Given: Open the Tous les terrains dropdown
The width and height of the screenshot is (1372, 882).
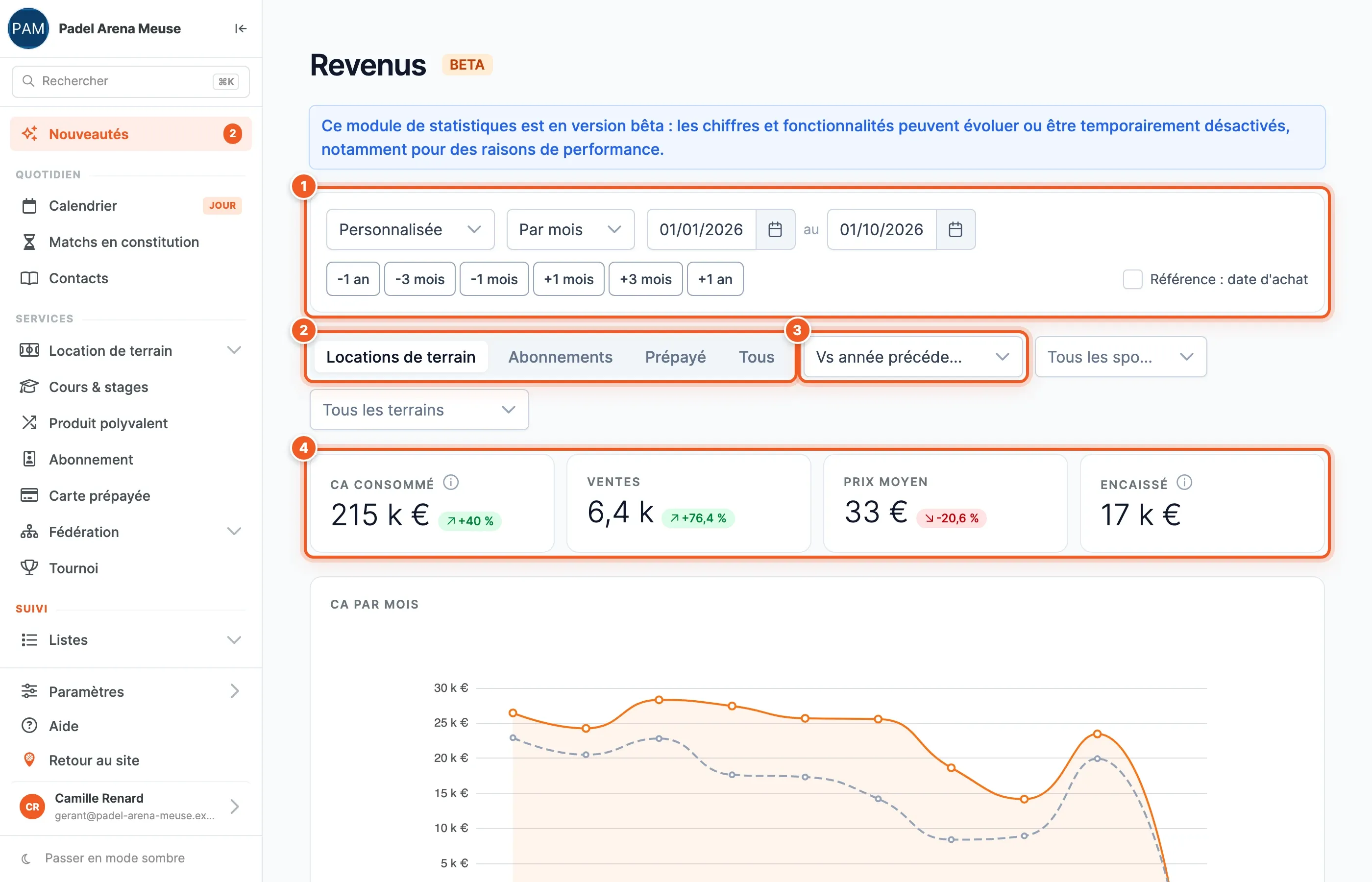Looking at the screenshot, I should pos(419,410).
